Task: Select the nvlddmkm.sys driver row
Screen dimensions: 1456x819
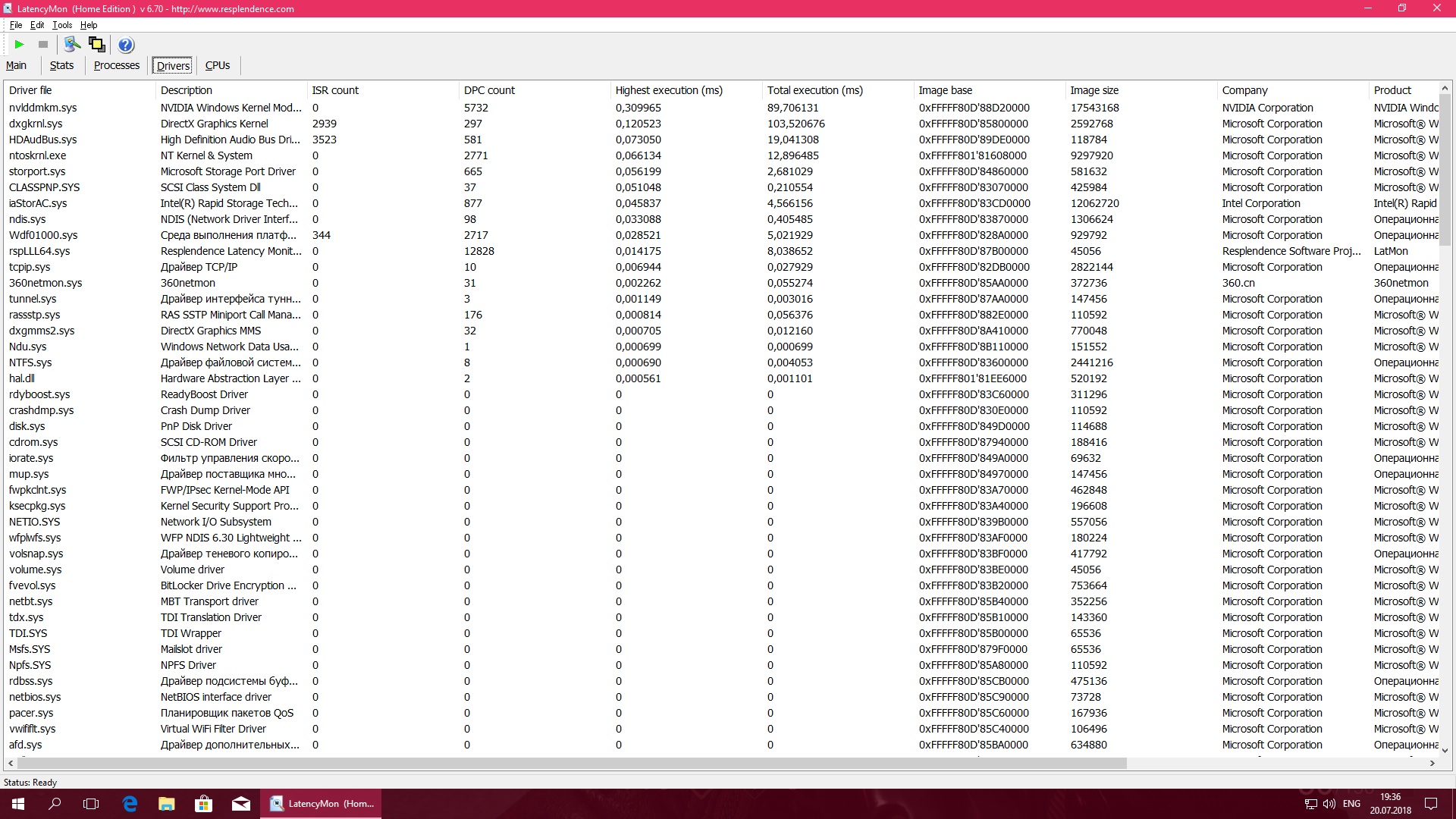Action: 43,108
